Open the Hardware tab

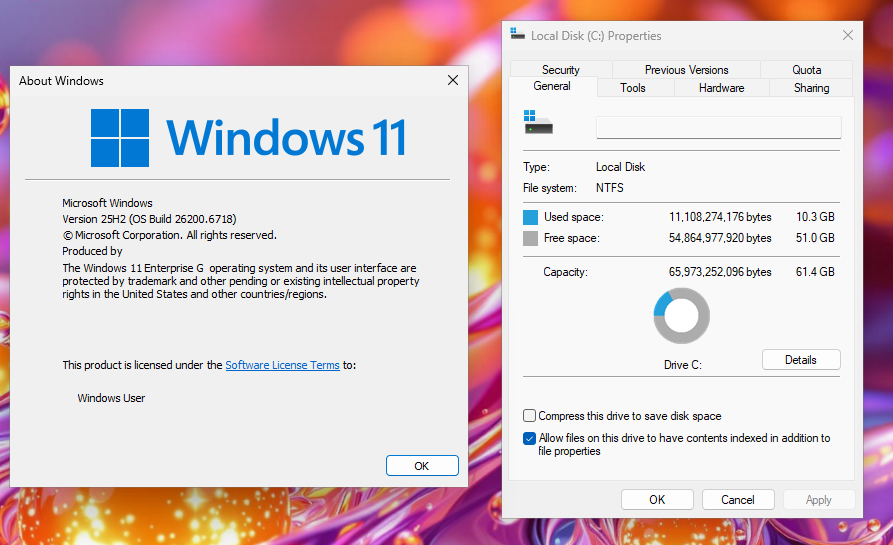click(x=722, y=88)
